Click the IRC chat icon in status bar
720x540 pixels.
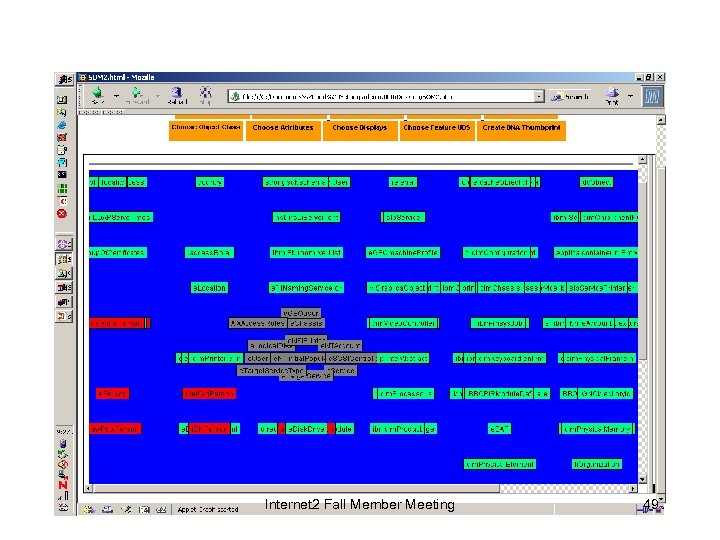coord(161,509)
